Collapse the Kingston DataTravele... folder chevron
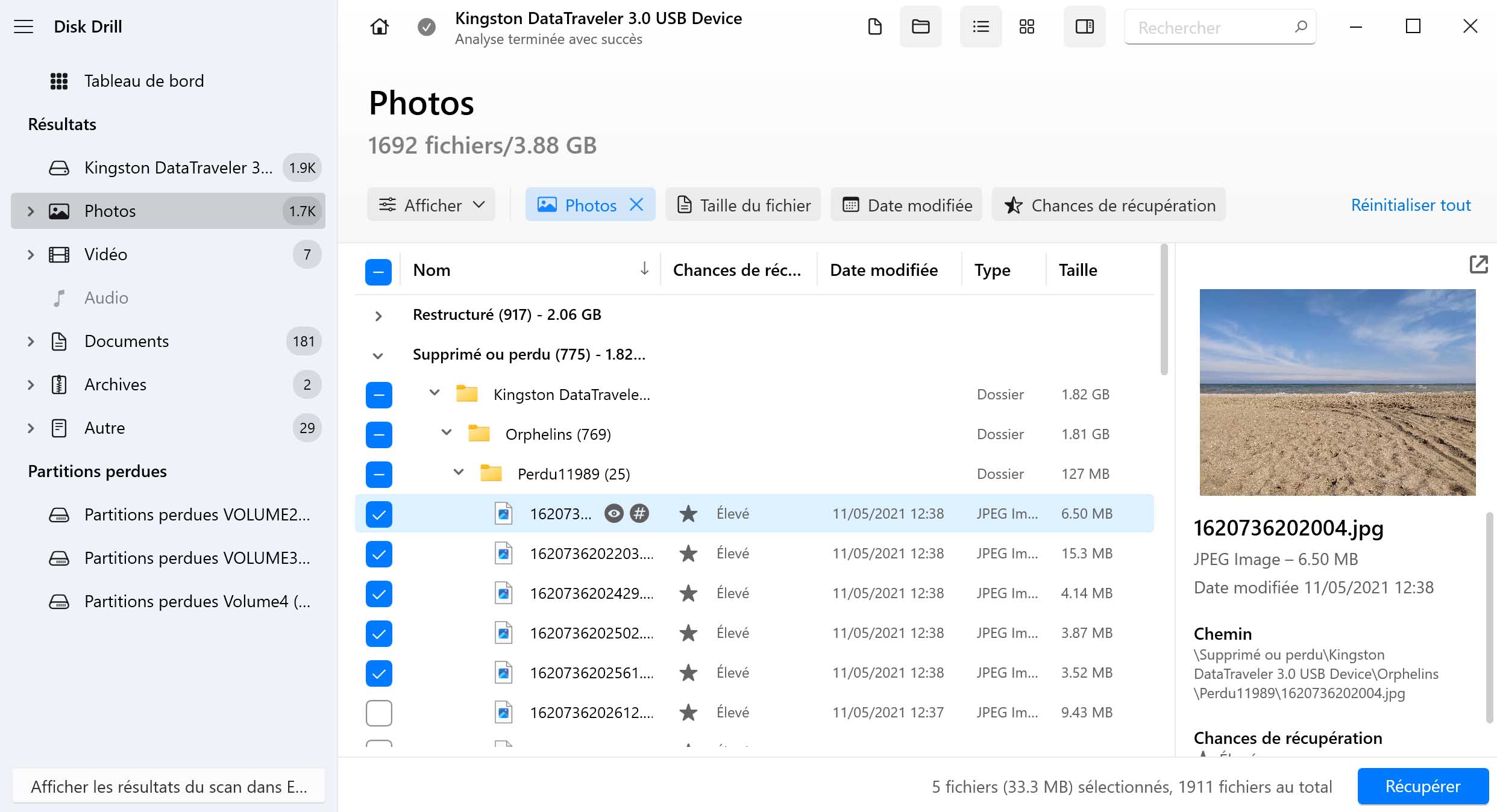 pos(434,393)
